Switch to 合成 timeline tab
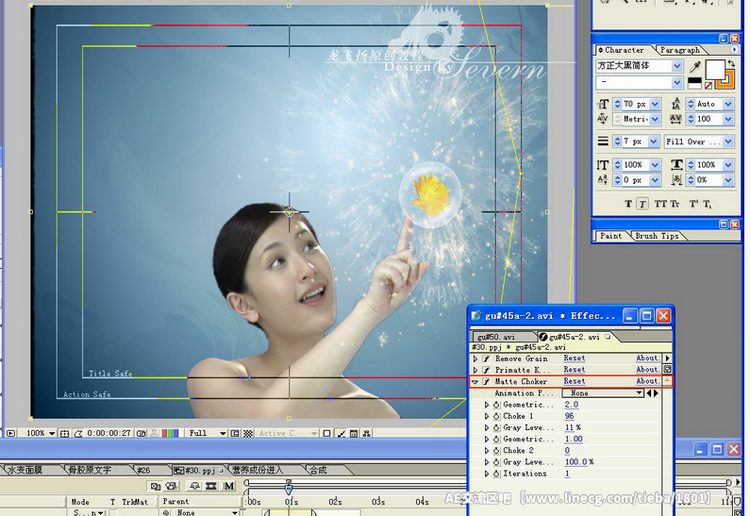The height and width of the screenshot is (516, 750). pyautogui.click(x=318, y=471)
